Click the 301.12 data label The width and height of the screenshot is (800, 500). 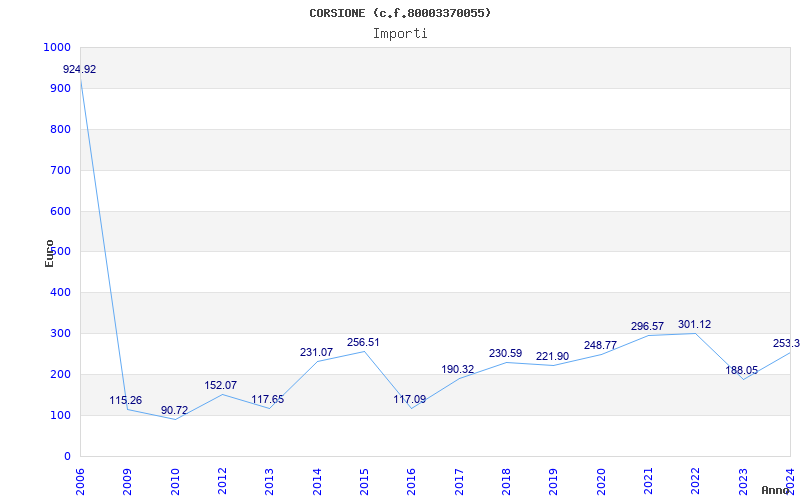694,324
